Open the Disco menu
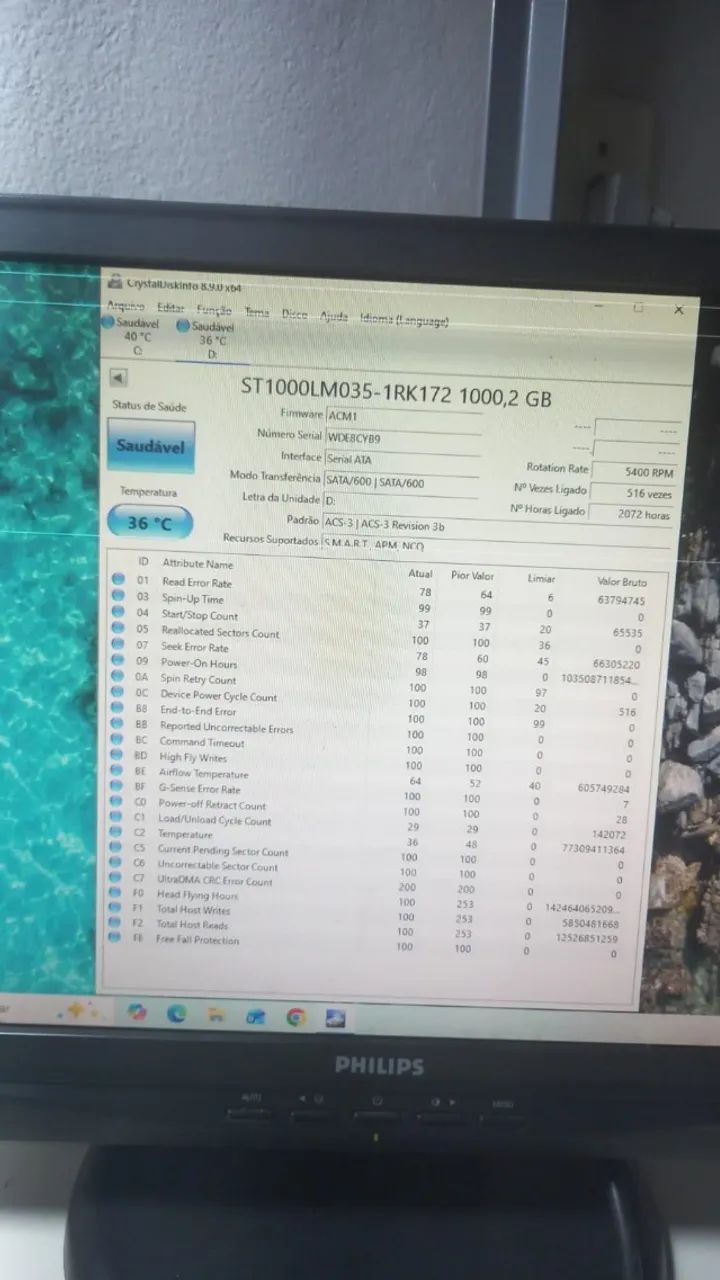Image resolution: width=720 pixels, height=1280 pixels. pyautogui.click(x=295, y=314)
